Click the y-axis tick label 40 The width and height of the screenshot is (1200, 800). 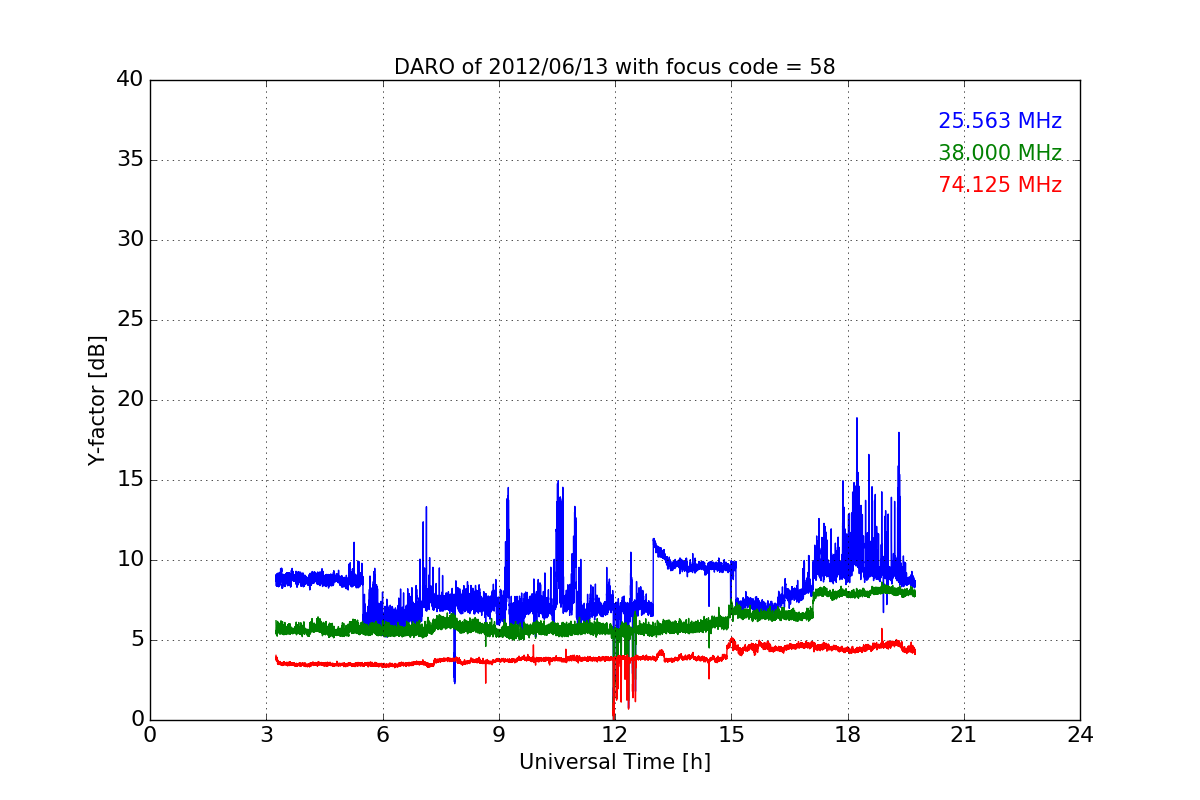[x=130, y=80]
